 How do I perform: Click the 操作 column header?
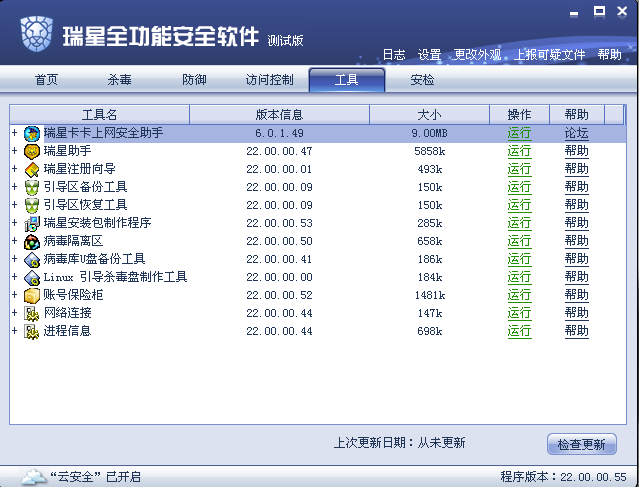(x=519, y=115)
